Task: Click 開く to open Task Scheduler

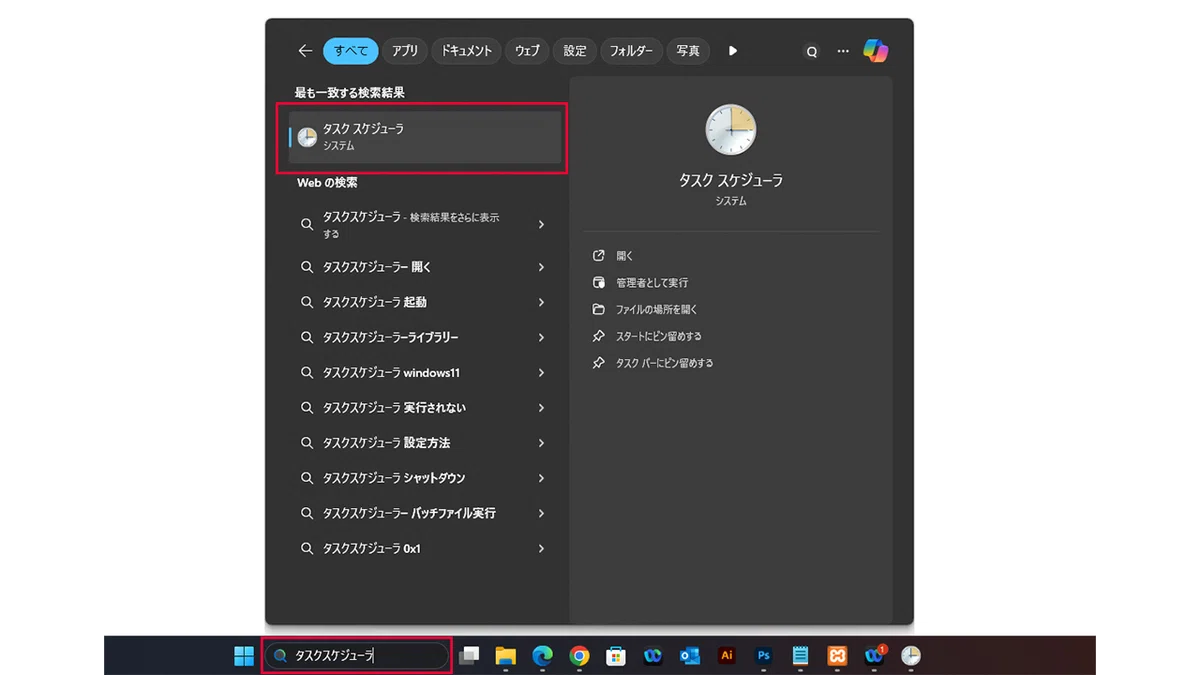Action: (625, 256)
